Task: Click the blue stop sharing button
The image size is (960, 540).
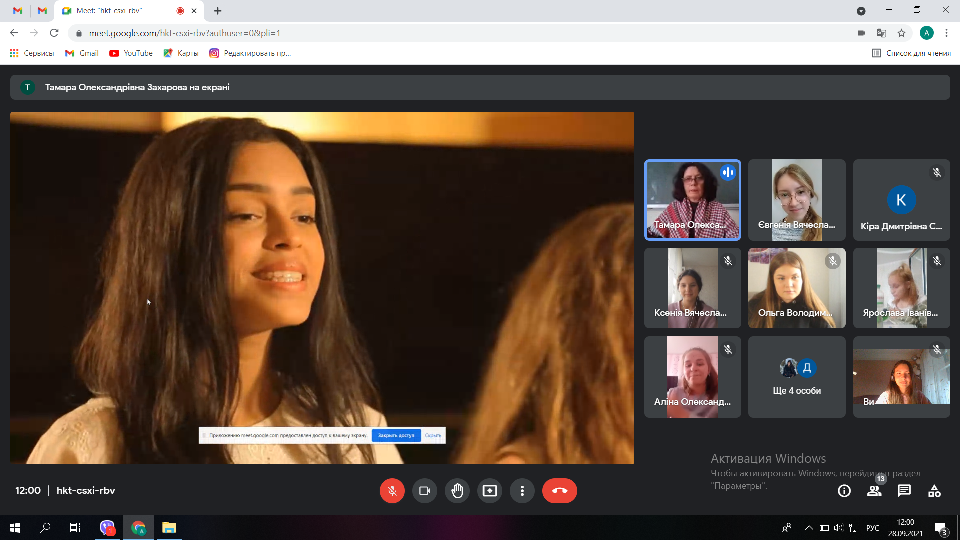Action: tap(396, 436)
